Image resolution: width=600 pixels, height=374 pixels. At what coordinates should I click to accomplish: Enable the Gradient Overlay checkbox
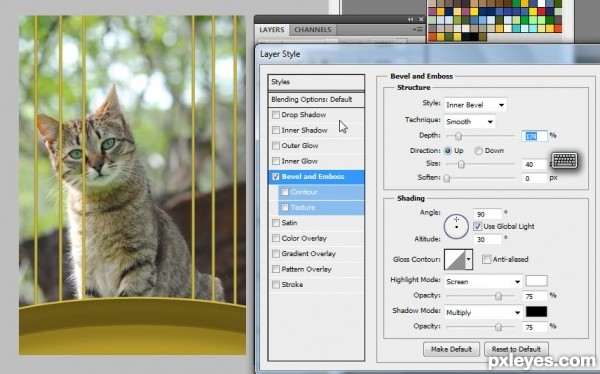[x=276, y=254]
